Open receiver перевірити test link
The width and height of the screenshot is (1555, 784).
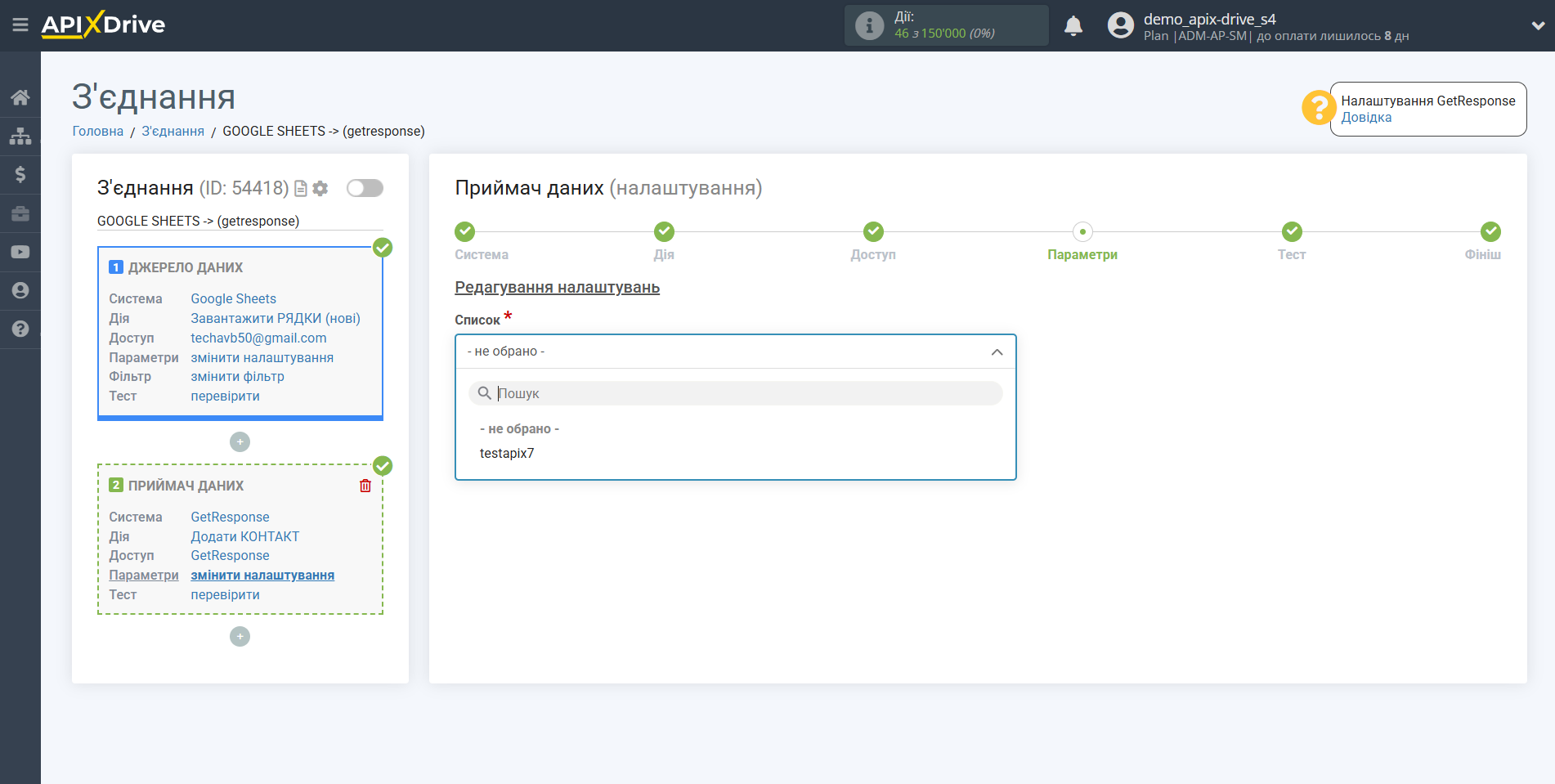(x=226, y=595)
